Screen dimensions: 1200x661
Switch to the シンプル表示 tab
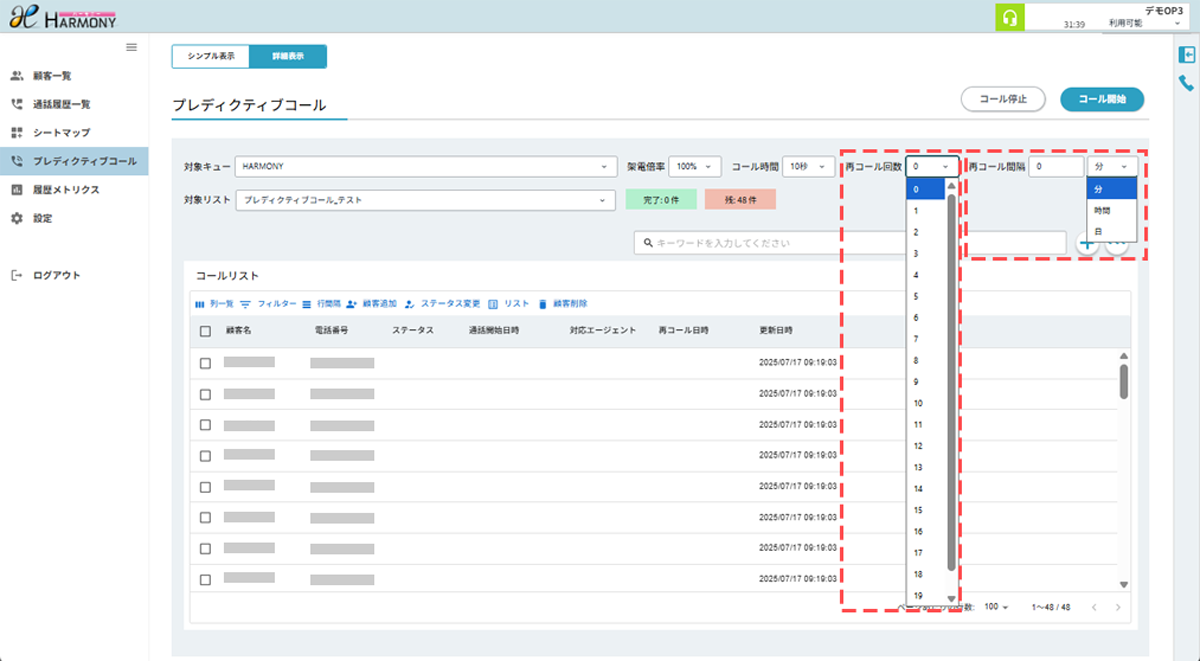pyautogui.click(x=211, y=57)
